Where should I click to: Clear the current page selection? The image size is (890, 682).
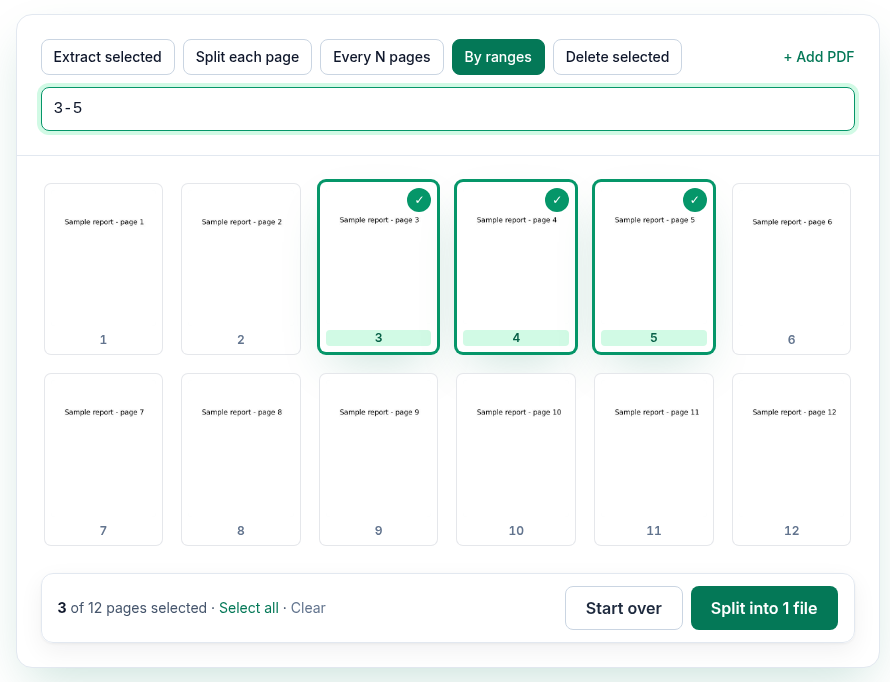308,608
